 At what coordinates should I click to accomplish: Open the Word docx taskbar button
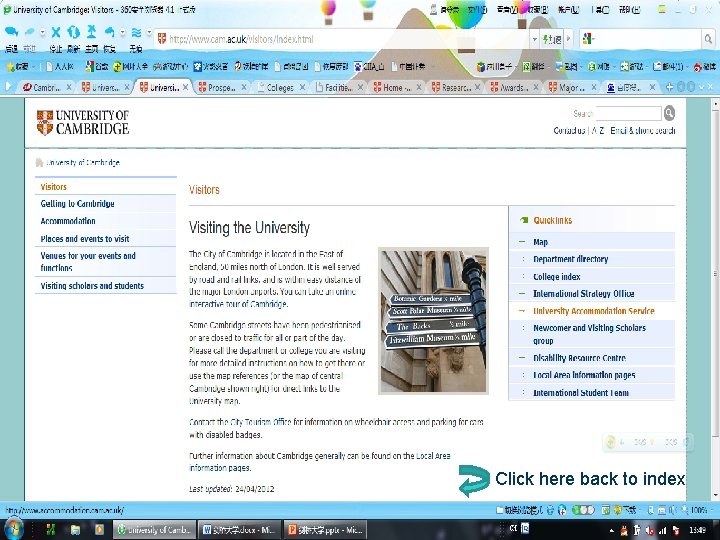(x=238, y=530)
